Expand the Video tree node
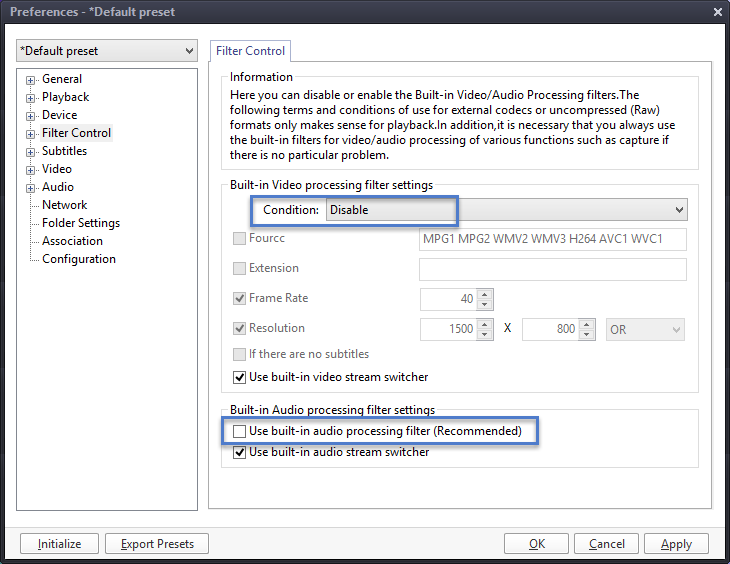Screen dimensions: 730x564 (30, 170)
